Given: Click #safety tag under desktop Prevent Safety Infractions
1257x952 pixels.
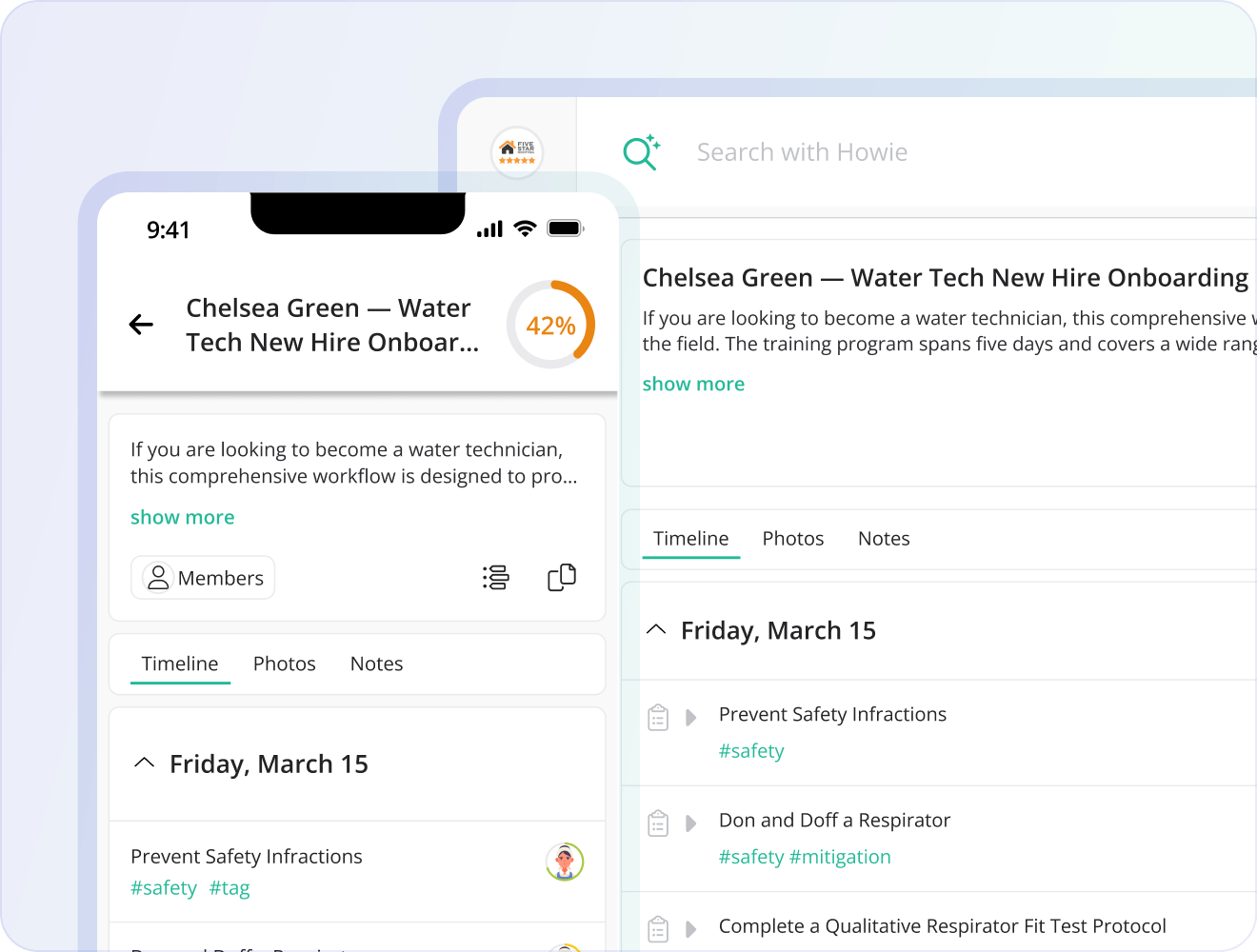Looking at the screenshot, I should tap(751, 751).
